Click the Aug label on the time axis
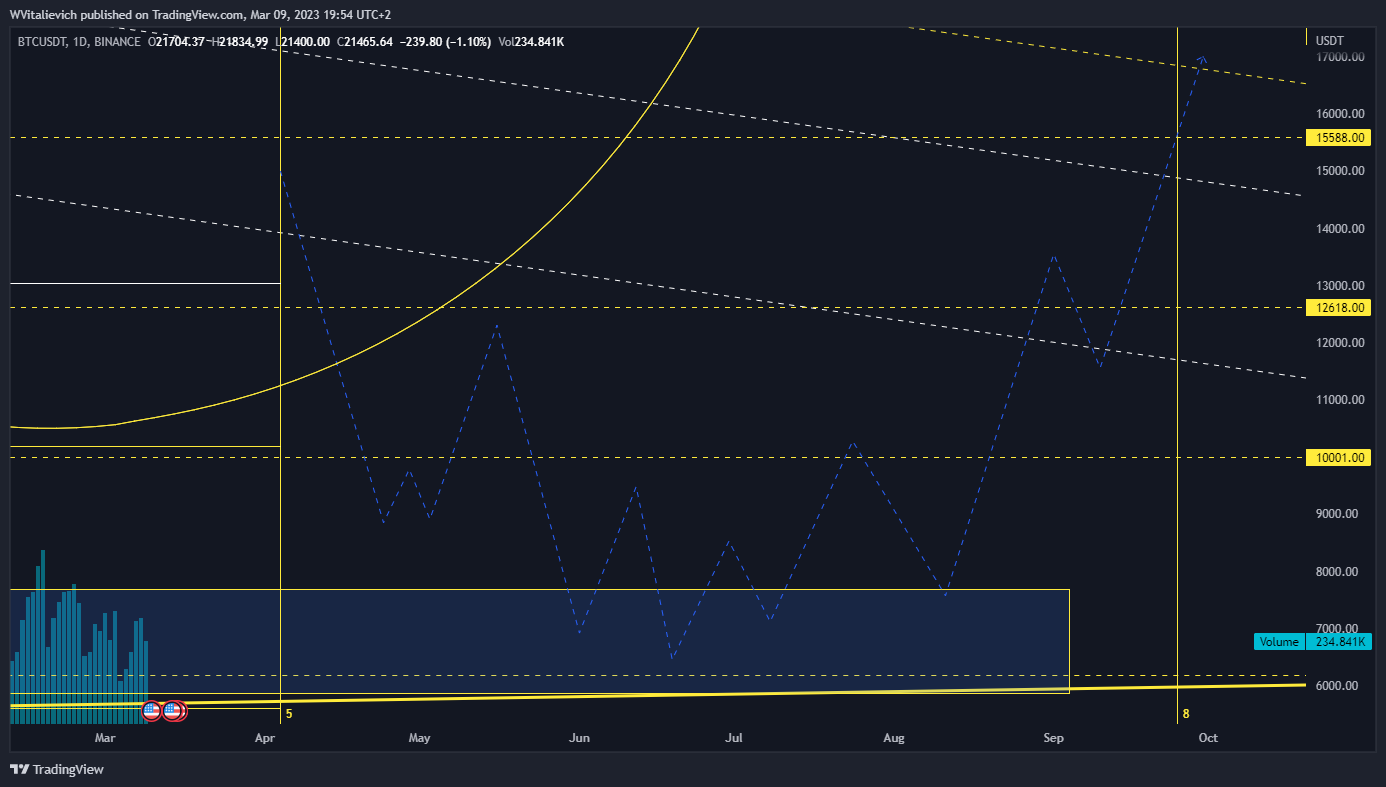This screenshot has height=787, width=1386. [x=894, y=739]
